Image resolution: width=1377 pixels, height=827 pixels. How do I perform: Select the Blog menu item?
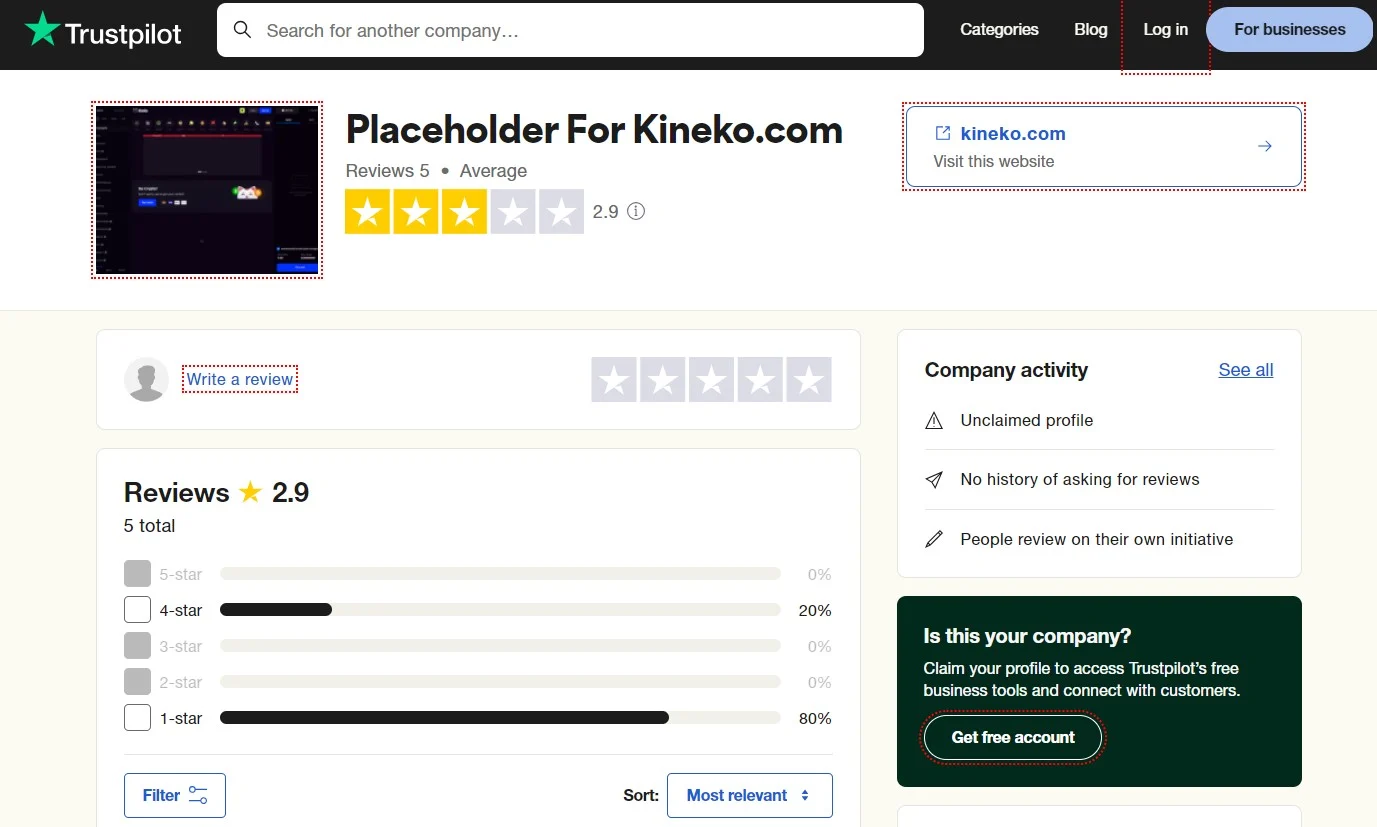coord(1090,29)
